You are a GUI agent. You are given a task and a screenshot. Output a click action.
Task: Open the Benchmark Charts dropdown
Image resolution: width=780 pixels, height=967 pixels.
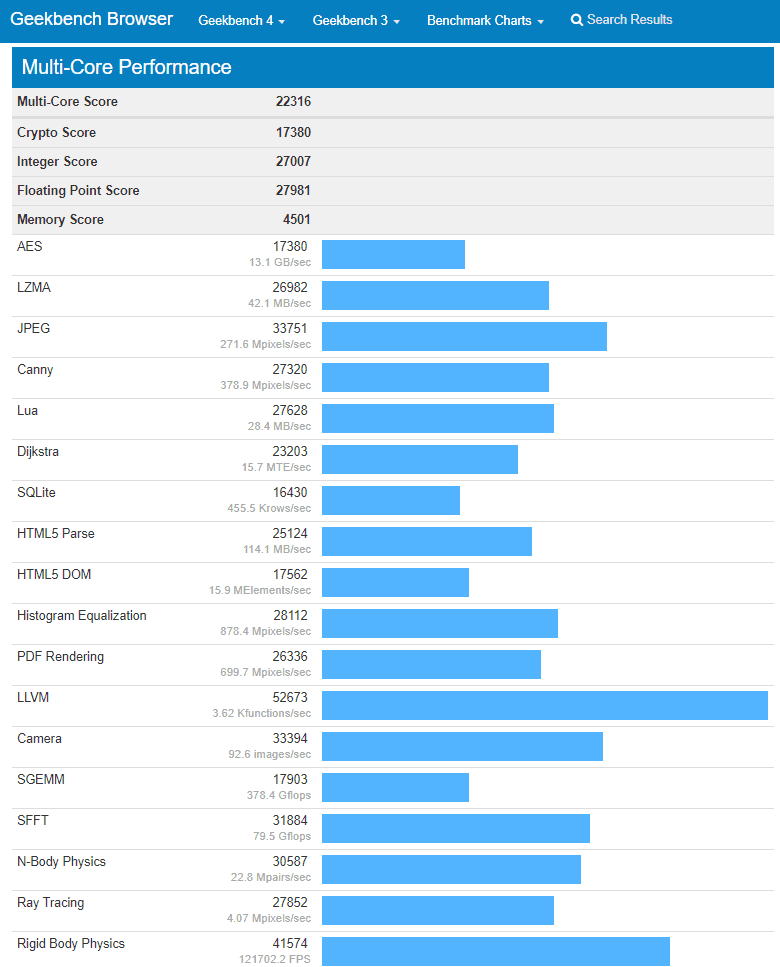tap(485, 19)
